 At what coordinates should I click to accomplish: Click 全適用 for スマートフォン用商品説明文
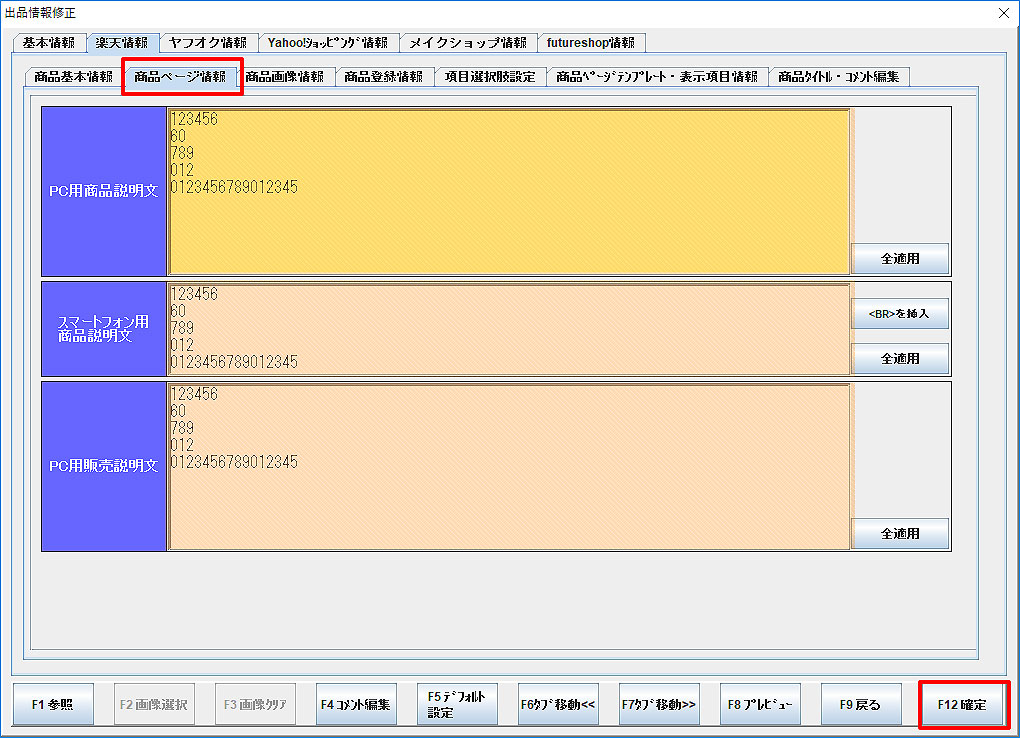click(900, 359)
